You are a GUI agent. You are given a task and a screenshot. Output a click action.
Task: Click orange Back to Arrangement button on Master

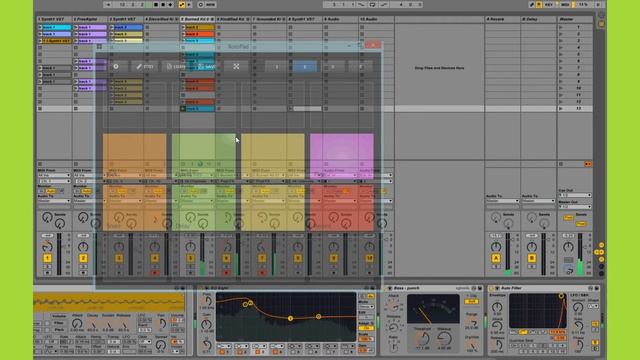[x=588, y=164]
